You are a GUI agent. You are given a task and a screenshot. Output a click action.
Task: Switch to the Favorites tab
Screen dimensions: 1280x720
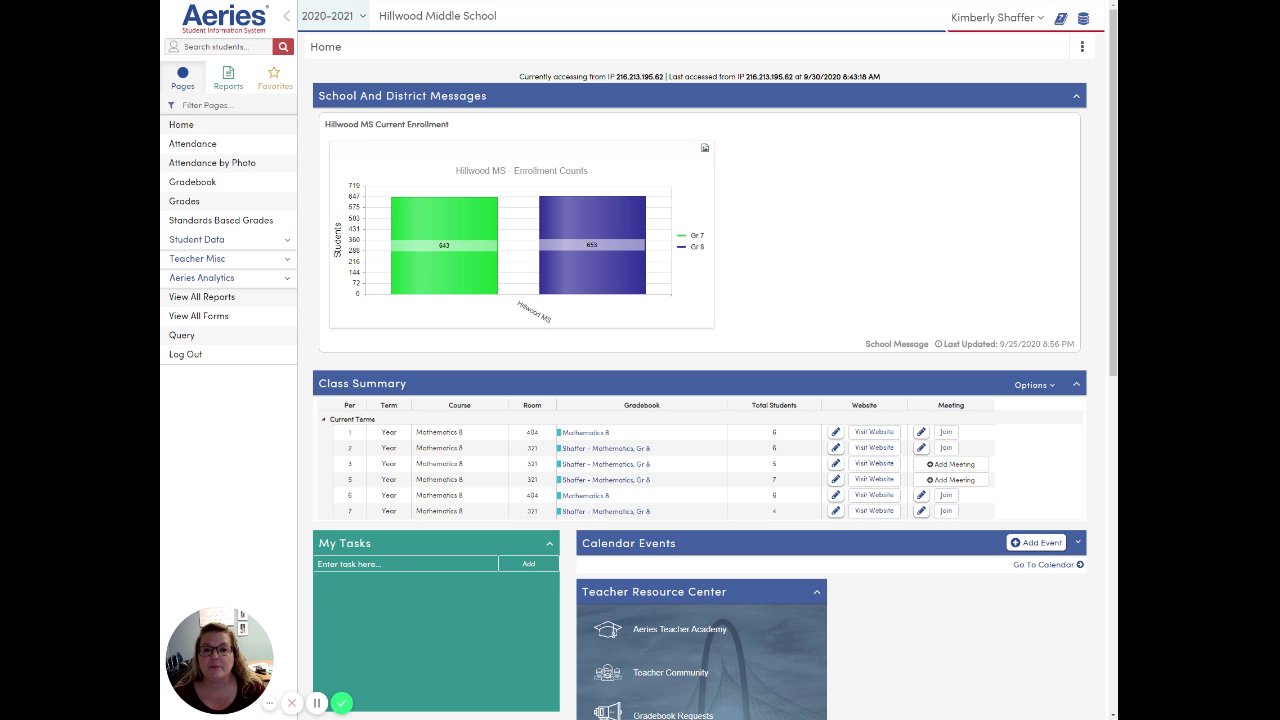(274, 78)
